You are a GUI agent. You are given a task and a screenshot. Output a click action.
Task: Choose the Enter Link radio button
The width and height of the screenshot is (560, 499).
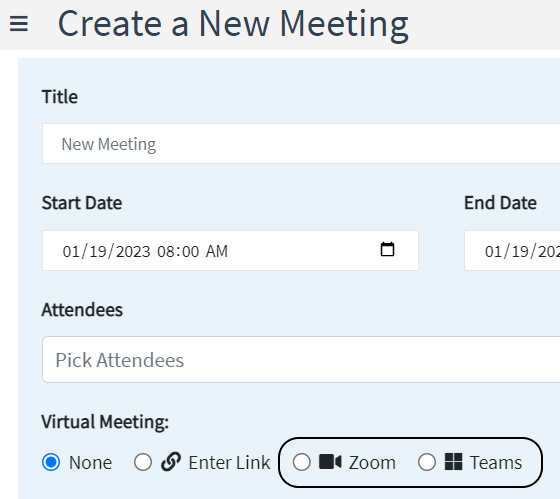click(143, 462)
